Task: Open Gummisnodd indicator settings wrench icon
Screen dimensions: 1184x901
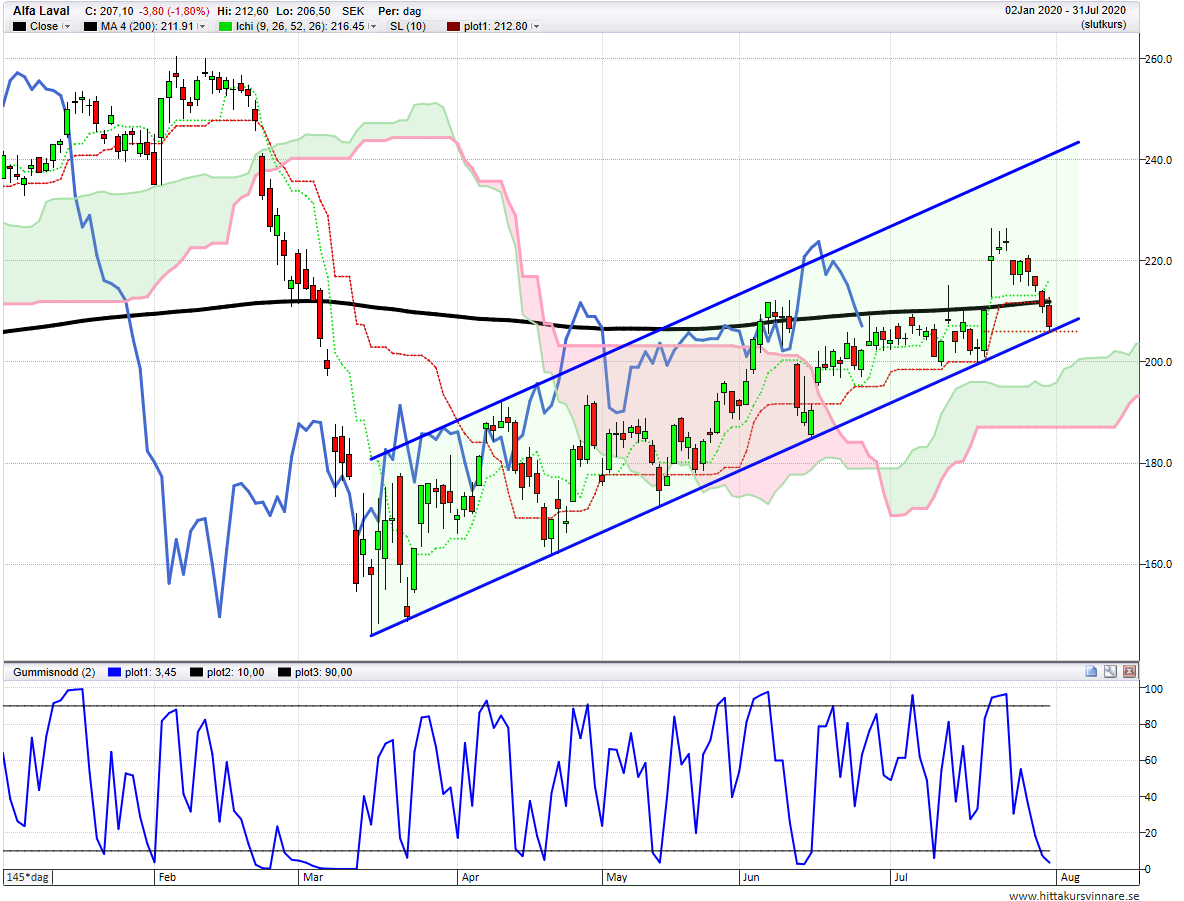Action: coord(1110,671)
